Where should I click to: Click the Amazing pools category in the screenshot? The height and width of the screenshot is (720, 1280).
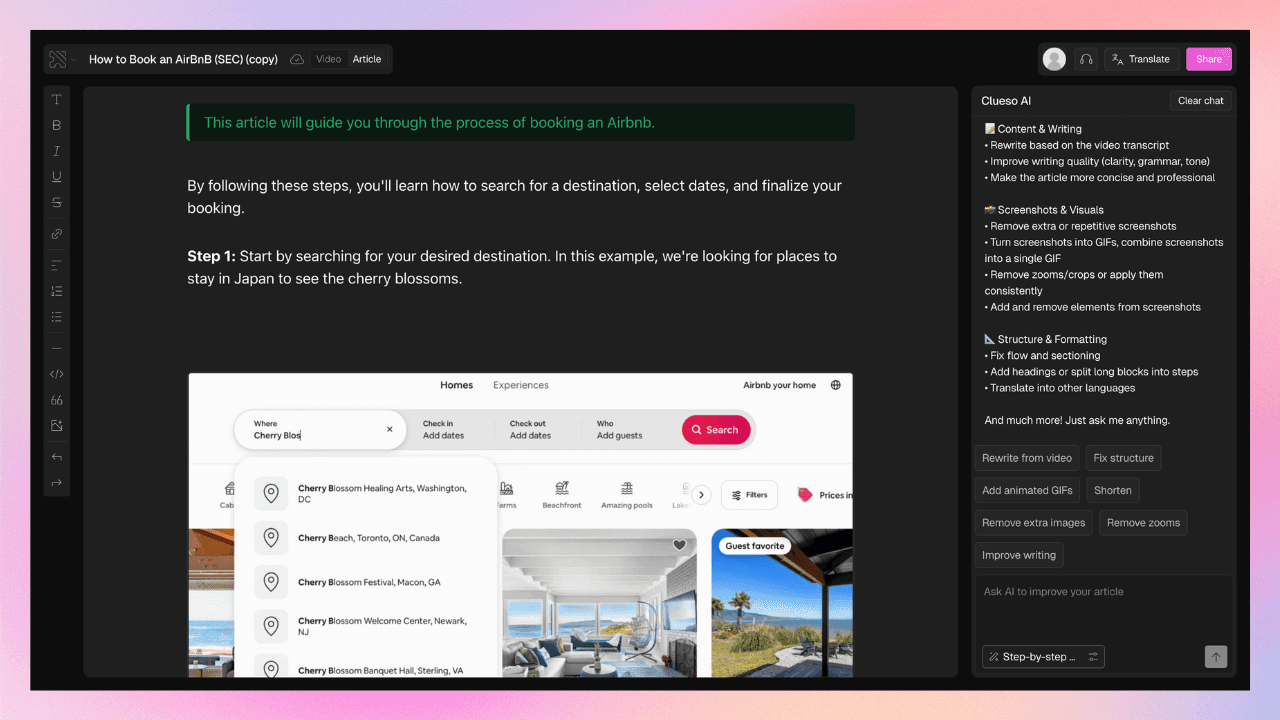click(x=627, y=494)
